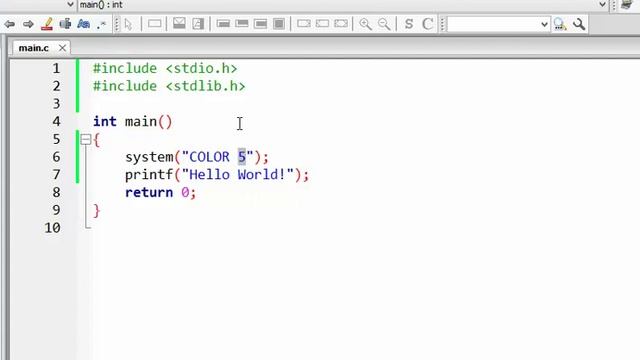This screenshot has height=360, width=640.
Task: Toggle the regular expression '.*' icon
Action: [102, 24]
